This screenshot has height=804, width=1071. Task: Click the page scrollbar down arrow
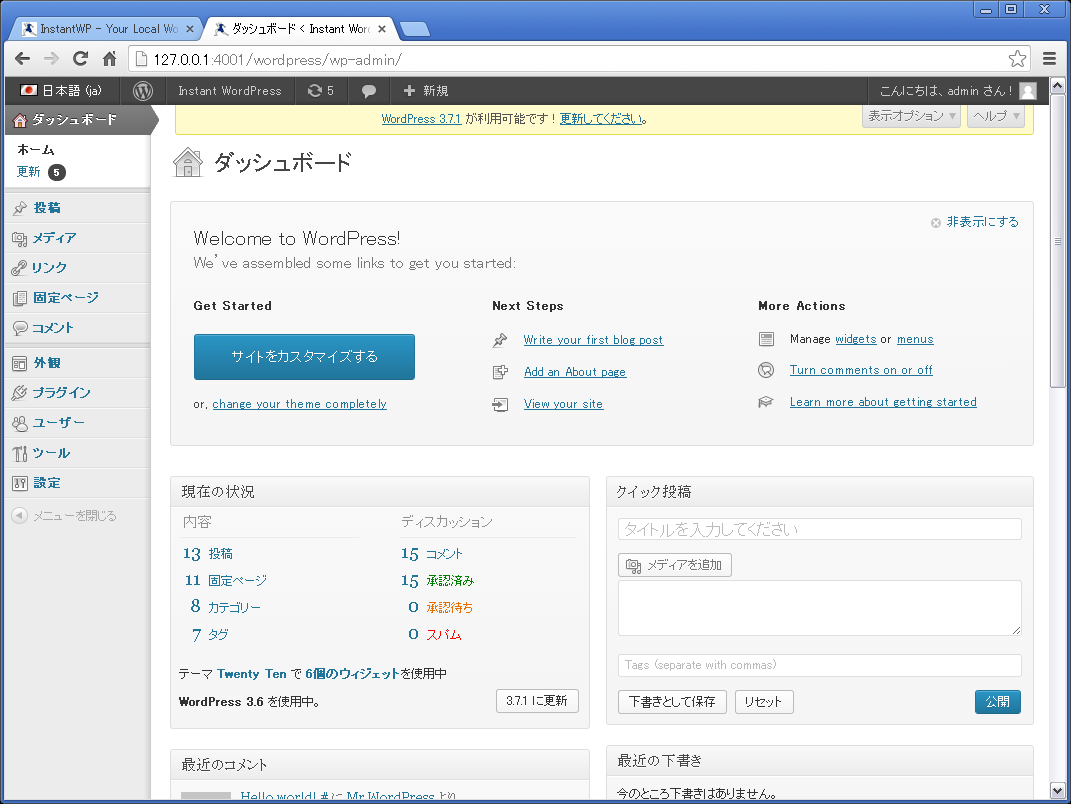click(1057, 790)
